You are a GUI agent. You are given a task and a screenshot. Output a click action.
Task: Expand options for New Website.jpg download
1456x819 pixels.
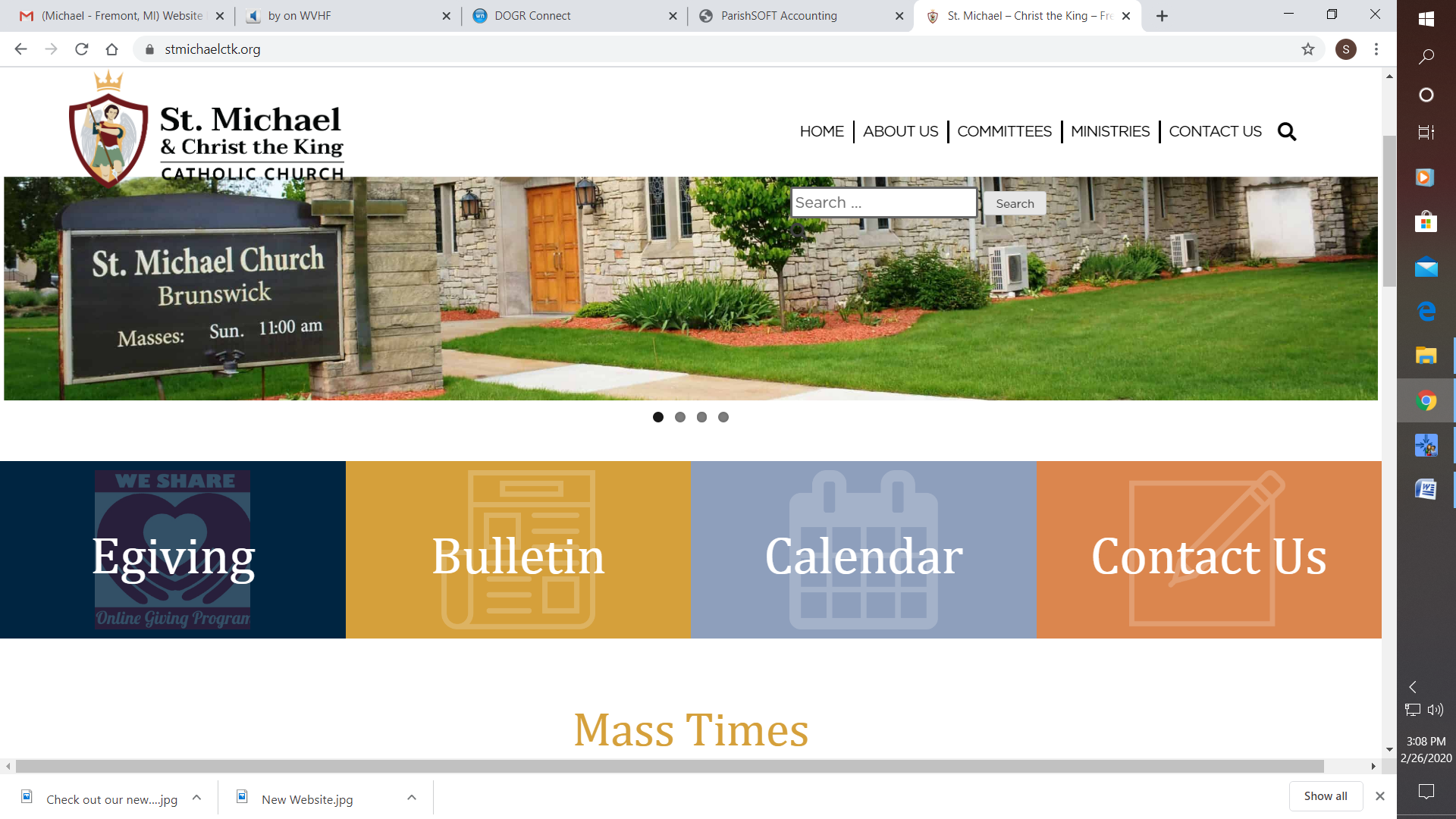click(412, 798)
